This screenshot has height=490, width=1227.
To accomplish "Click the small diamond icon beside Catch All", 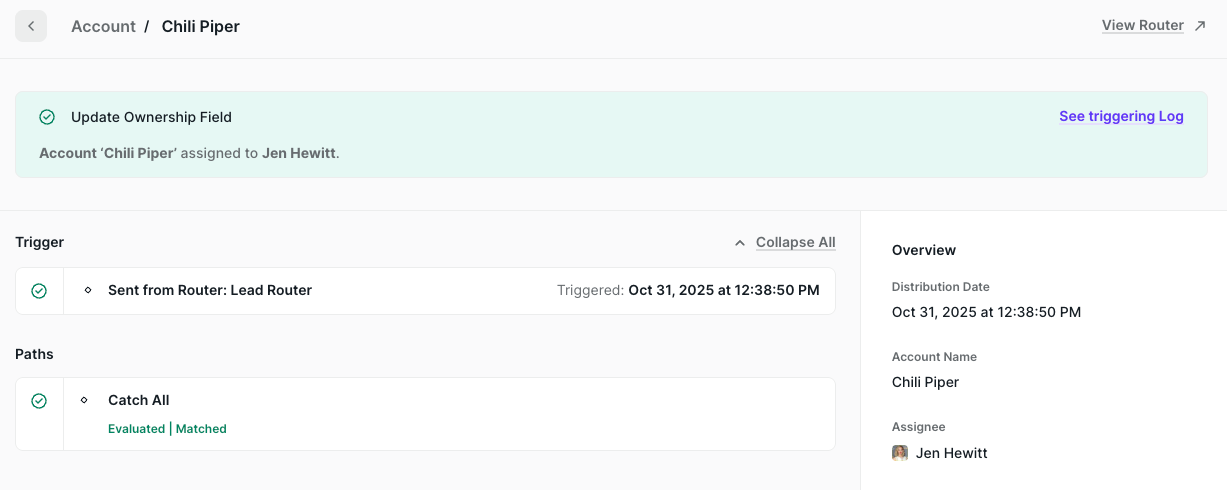I will click(84, 400).
